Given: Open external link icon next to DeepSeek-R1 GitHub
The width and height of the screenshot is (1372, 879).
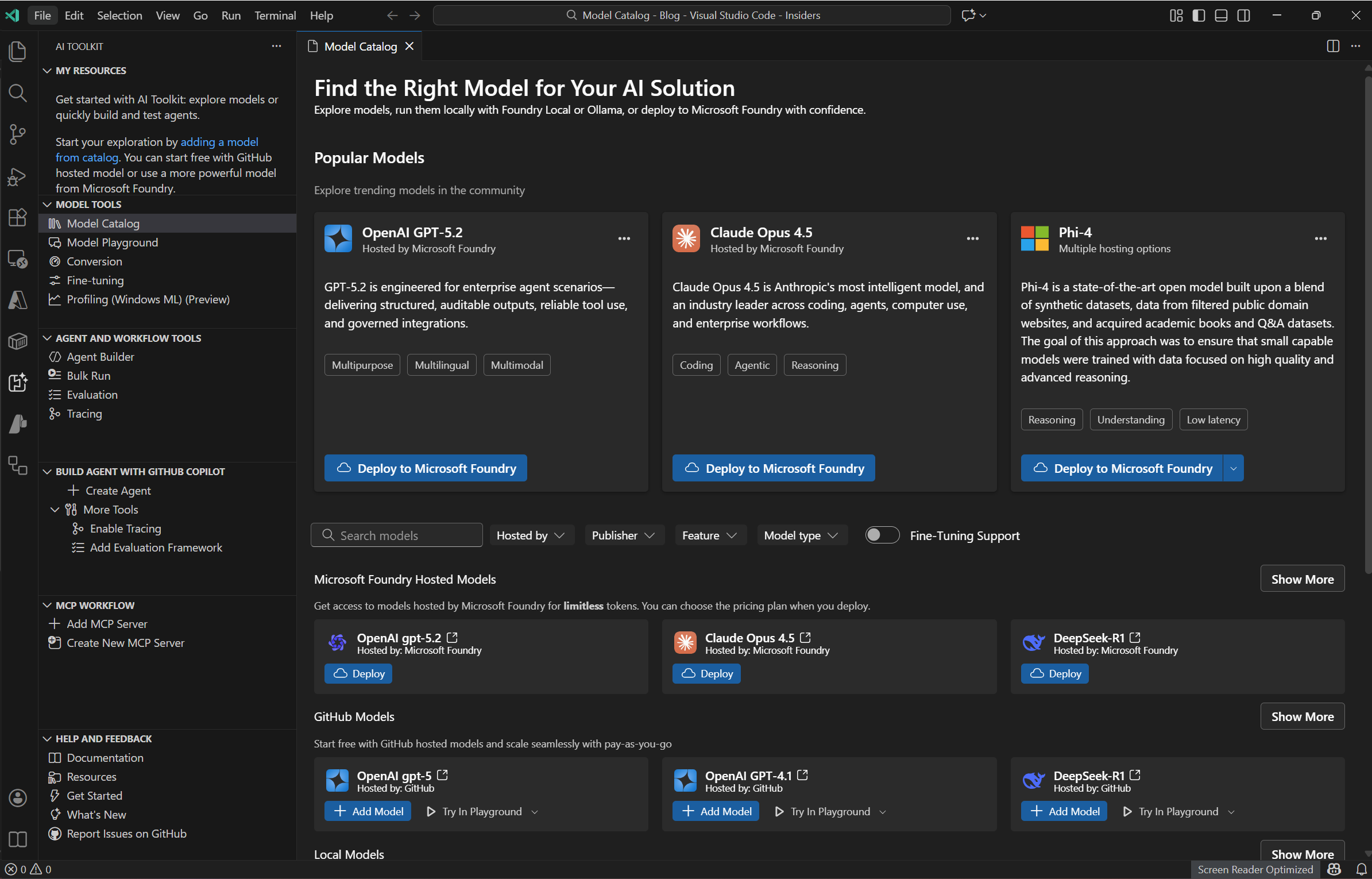Looking at the screenshot, I should [x=1135, y=775].
